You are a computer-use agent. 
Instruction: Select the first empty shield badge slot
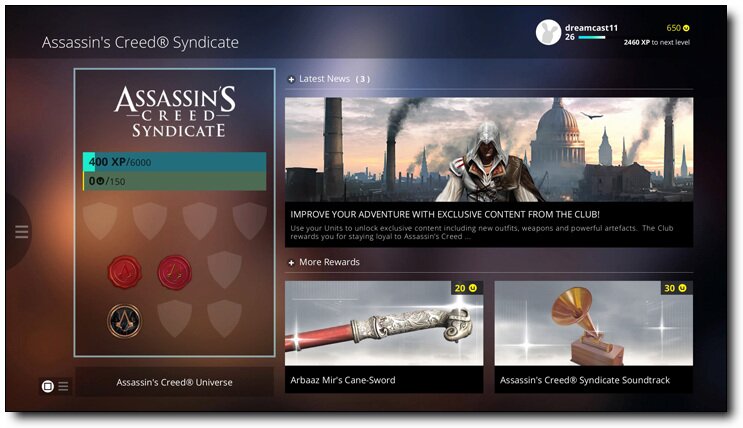100,220
